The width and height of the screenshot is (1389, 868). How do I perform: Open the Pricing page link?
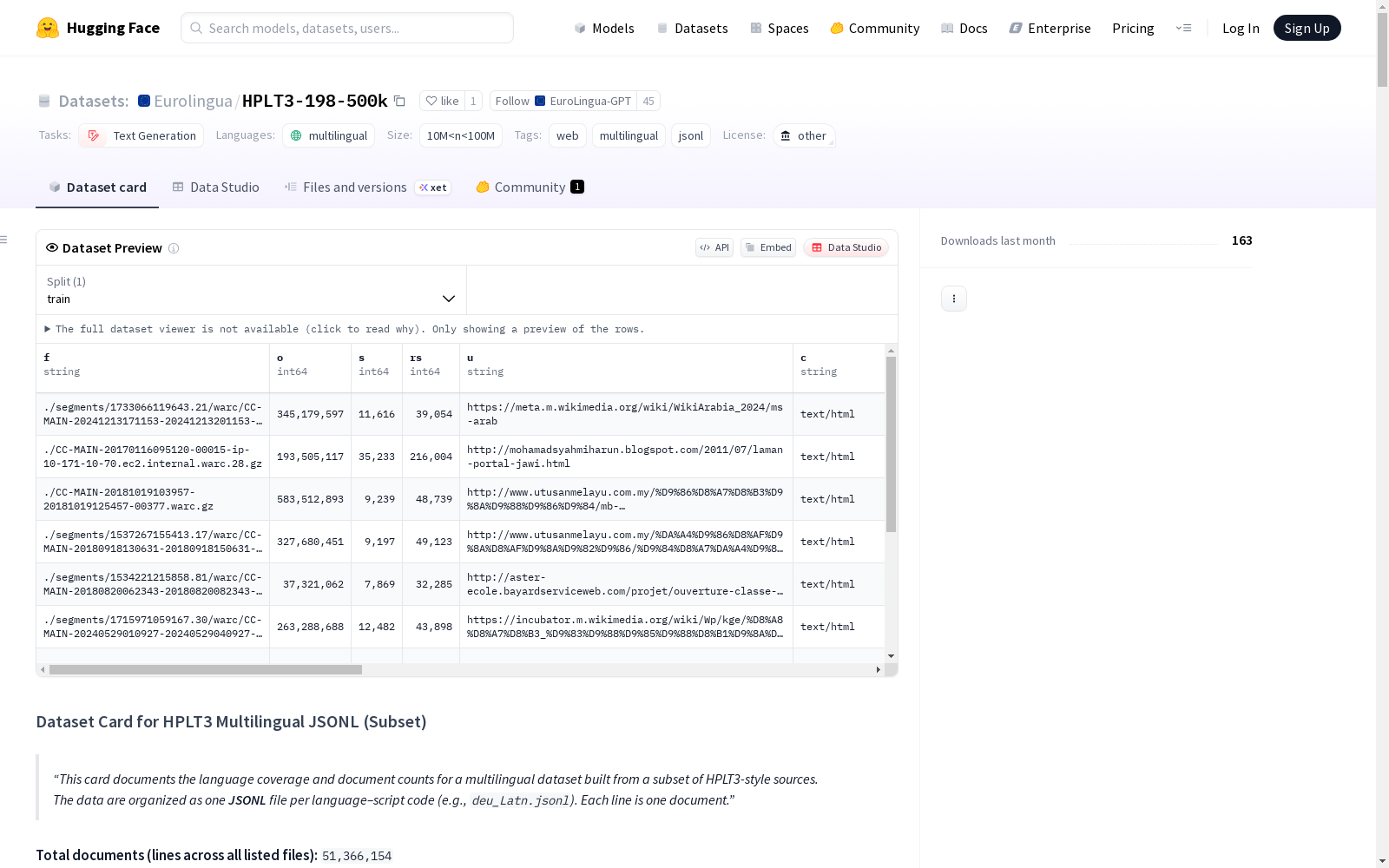click(x=1133, y=28)
